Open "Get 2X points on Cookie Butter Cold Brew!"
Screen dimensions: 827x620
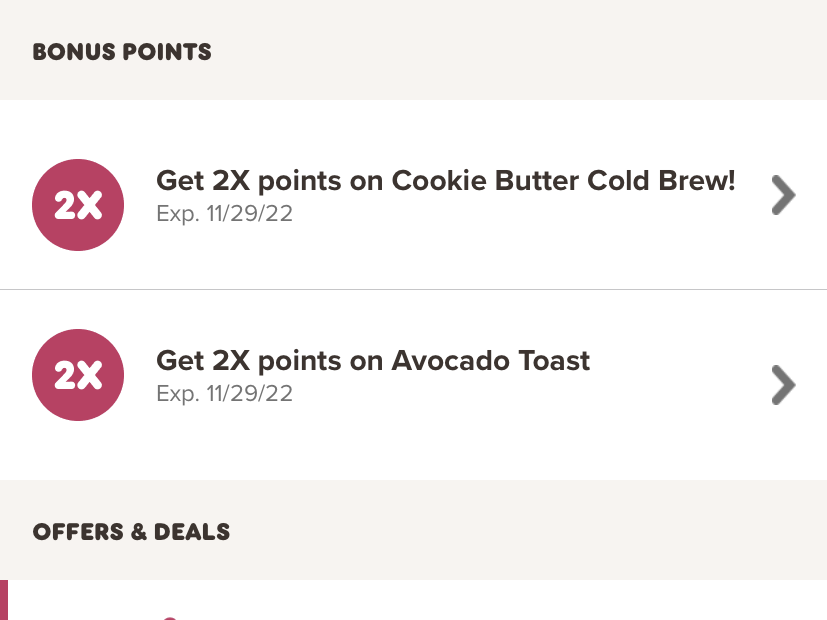[x=445, y=181]
